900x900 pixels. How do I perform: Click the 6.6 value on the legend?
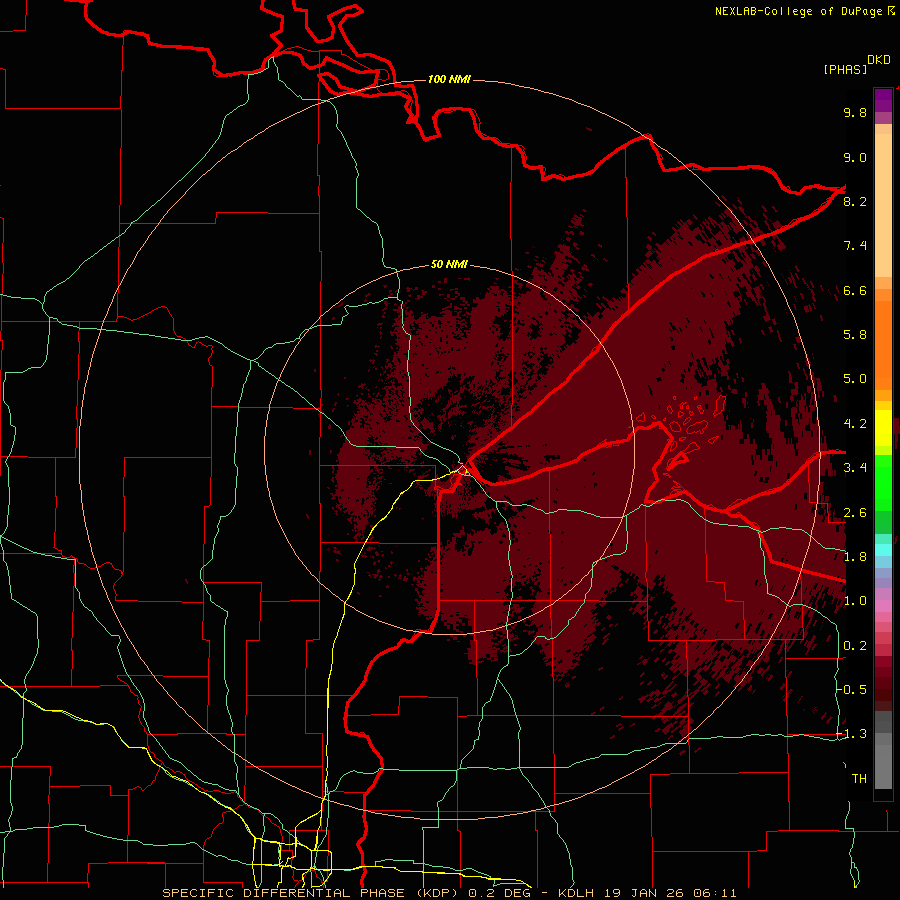[855, 290]
